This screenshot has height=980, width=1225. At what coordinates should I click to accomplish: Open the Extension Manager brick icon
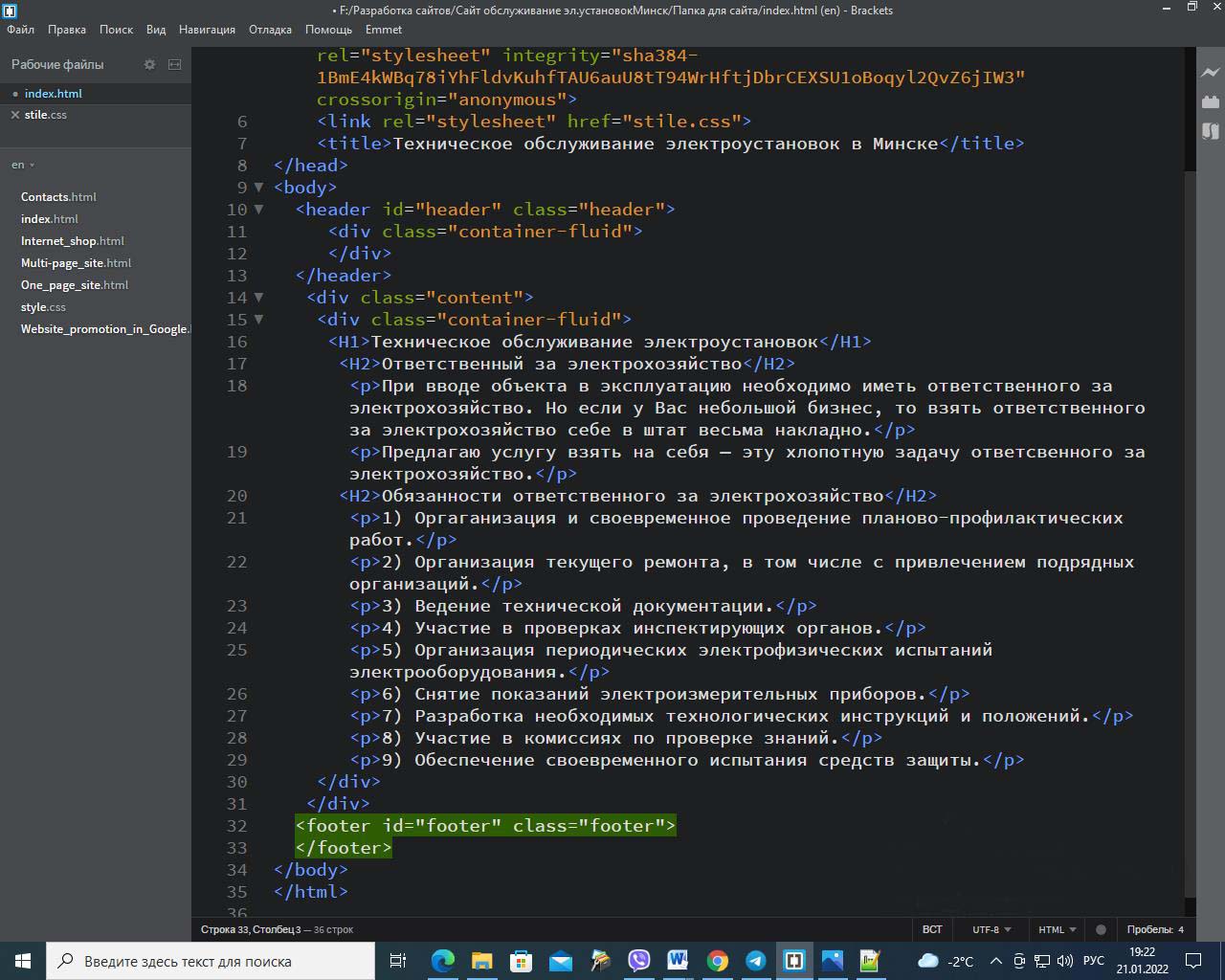(1211, 101)
